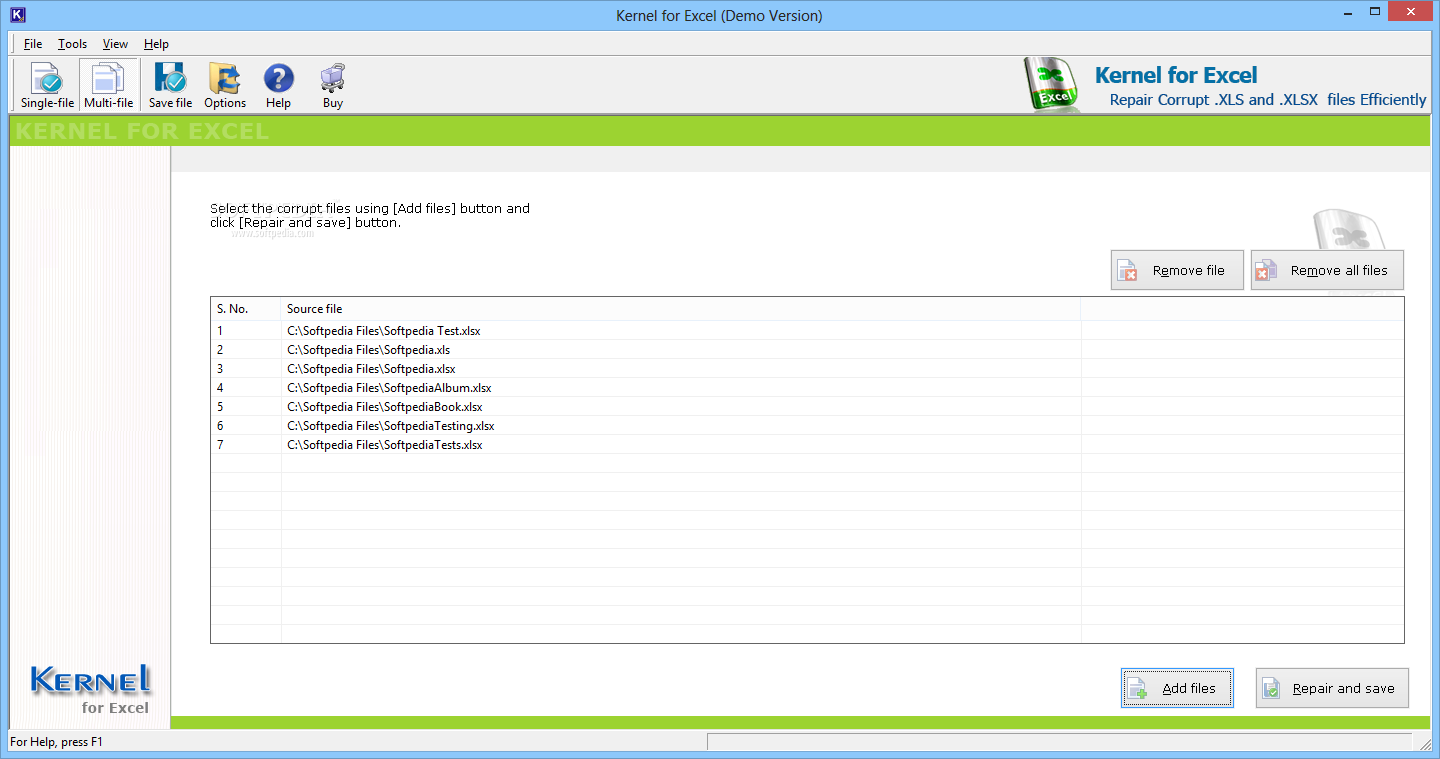Click serial number 7 cell
Viewport: 1440px width, 759px height.
pos(246,444)
